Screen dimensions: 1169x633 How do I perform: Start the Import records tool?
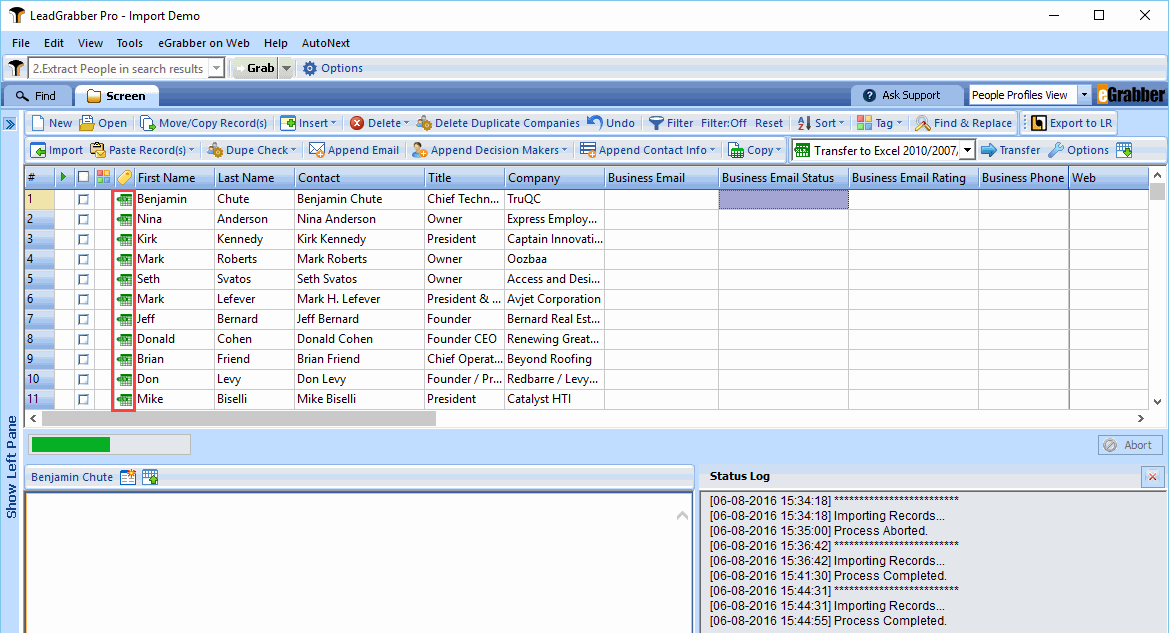[57, 150]
